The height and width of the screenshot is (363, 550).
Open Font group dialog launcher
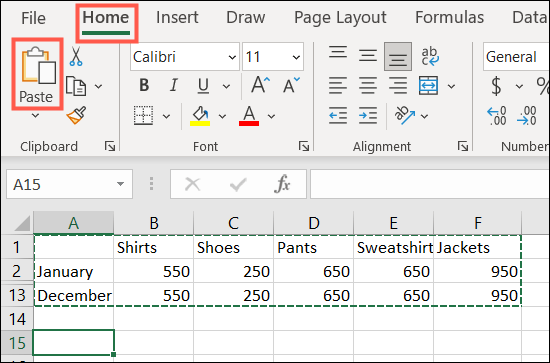pyautogui.click(x=304, y=146)
